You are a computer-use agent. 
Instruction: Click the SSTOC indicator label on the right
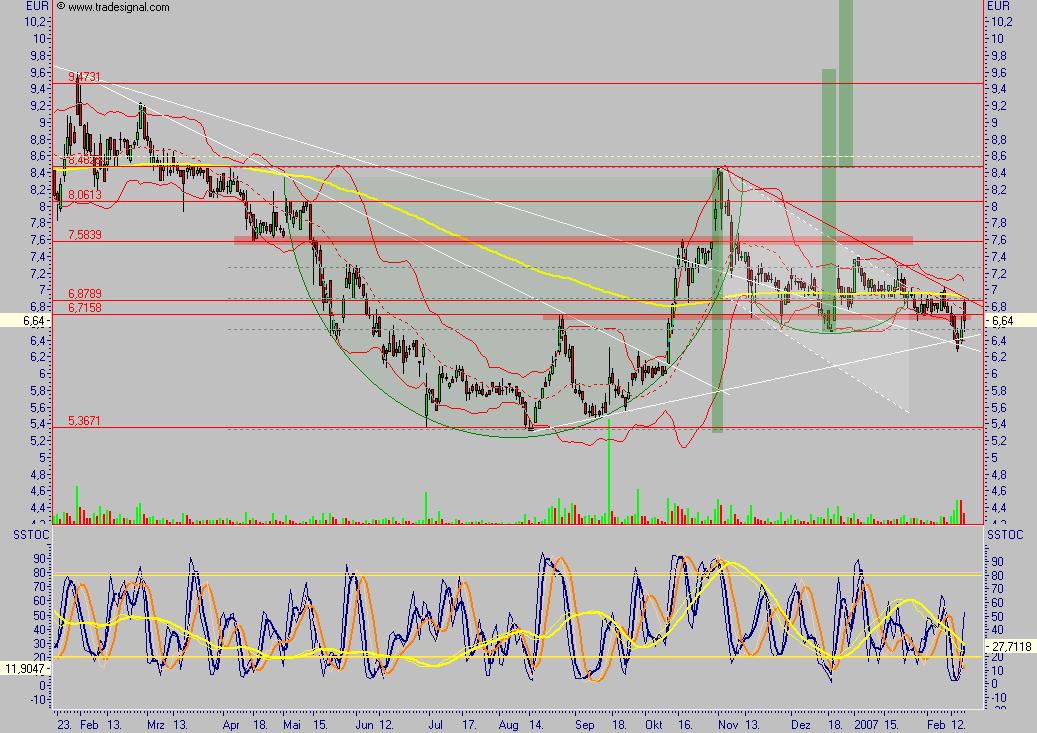tap(1005, 535)
